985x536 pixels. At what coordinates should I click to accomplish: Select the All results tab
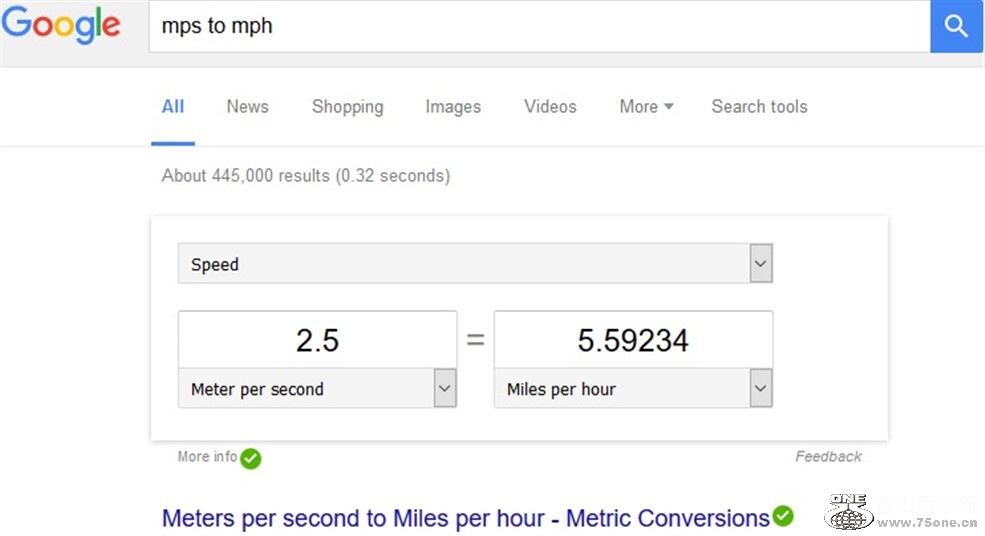tap(173, 107)
